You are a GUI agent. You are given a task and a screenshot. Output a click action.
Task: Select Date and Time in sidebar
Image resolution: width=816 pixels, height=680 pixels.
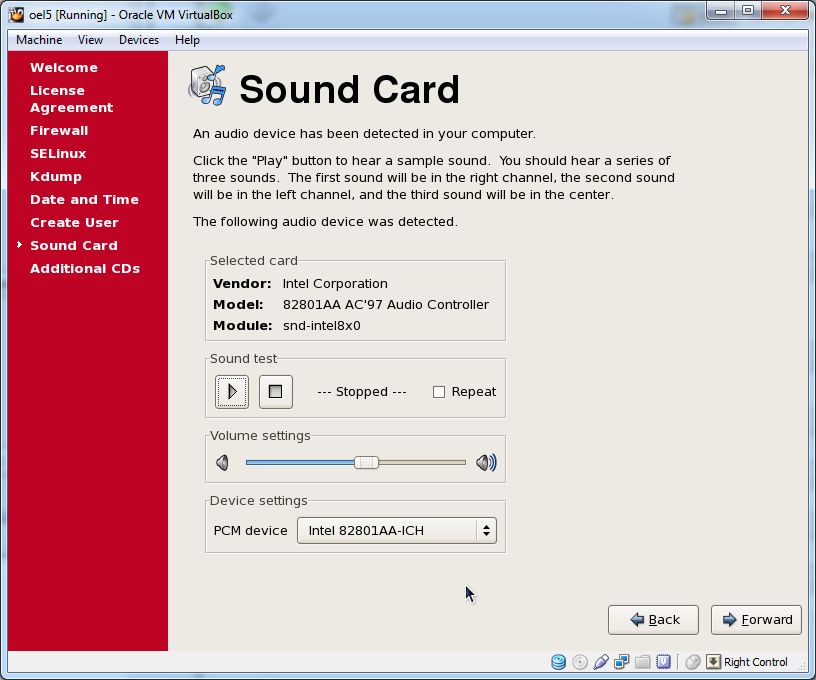pyautogui.click(x=84, y=200)
